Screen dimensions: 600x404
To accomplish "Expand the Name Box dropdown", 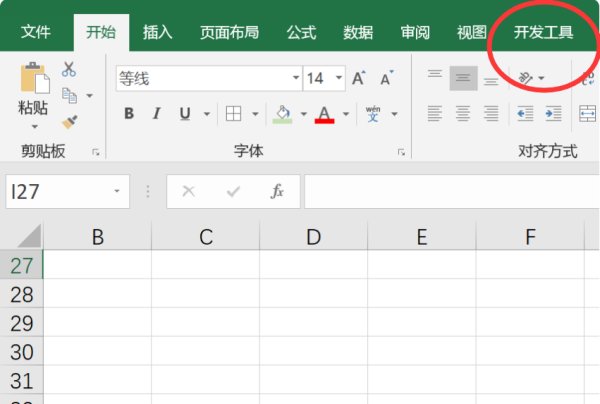I will pyautogui.click(x=117, y=191).
